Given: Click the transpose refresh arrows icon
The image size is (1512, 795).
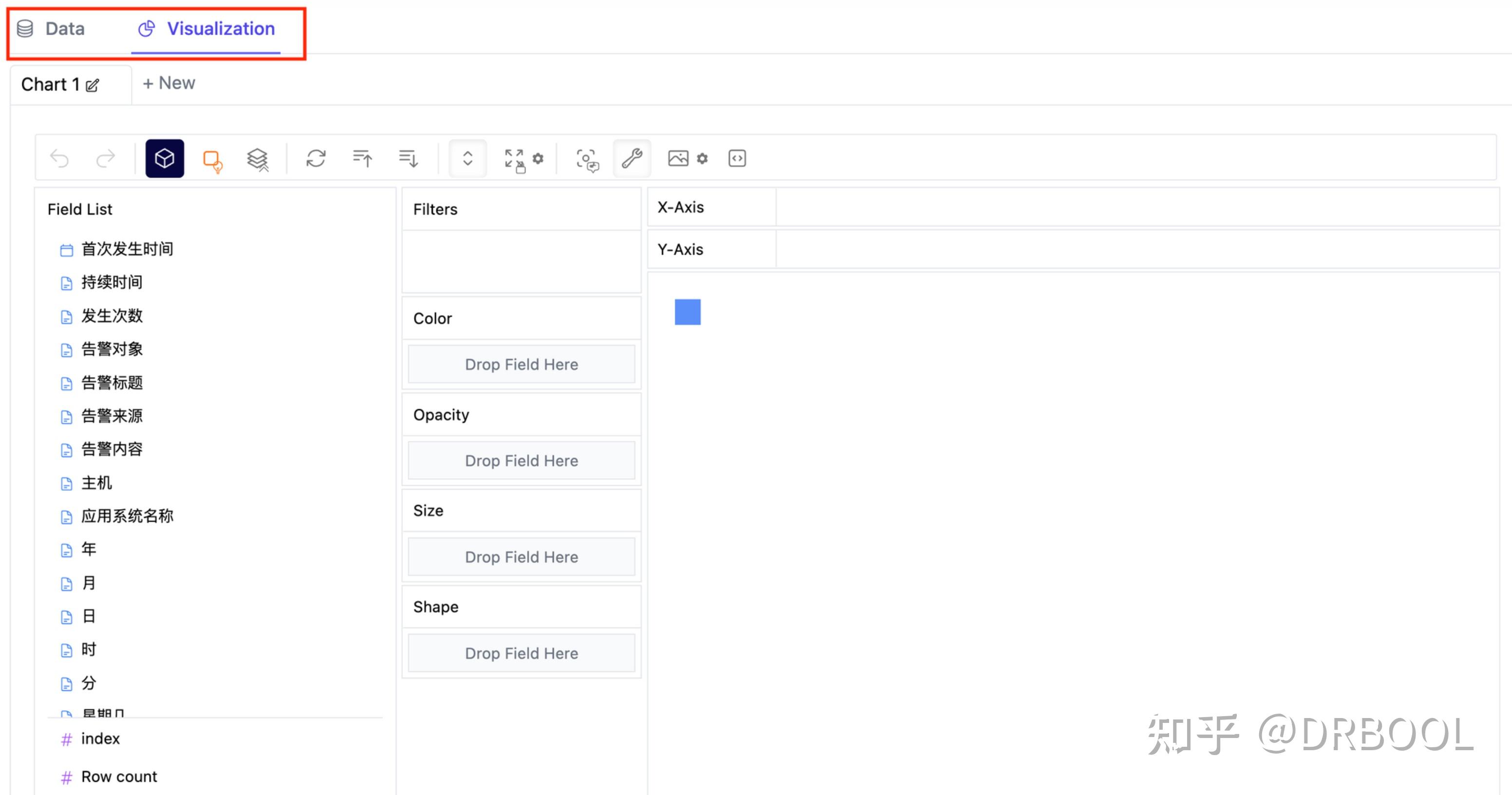Looking at the screenshot, I should 316,158.
